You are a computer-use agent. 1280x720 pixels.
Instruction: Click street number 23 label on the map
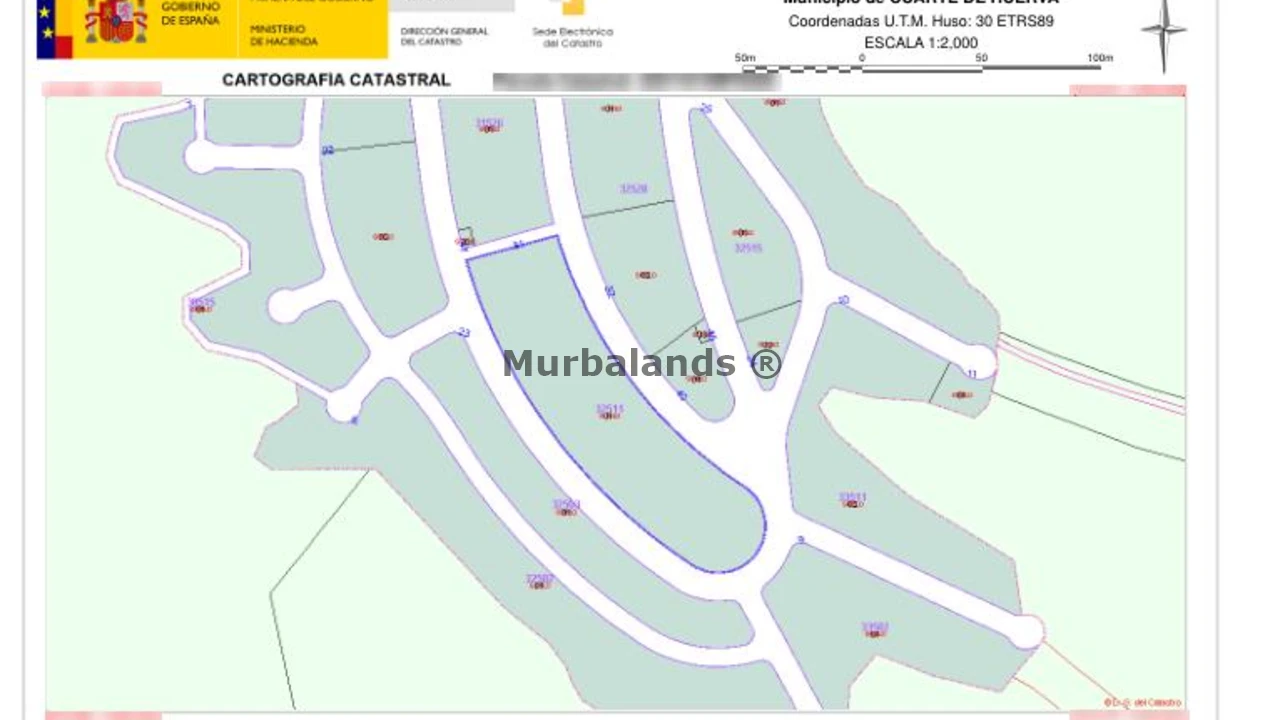[x=464, y=332]
